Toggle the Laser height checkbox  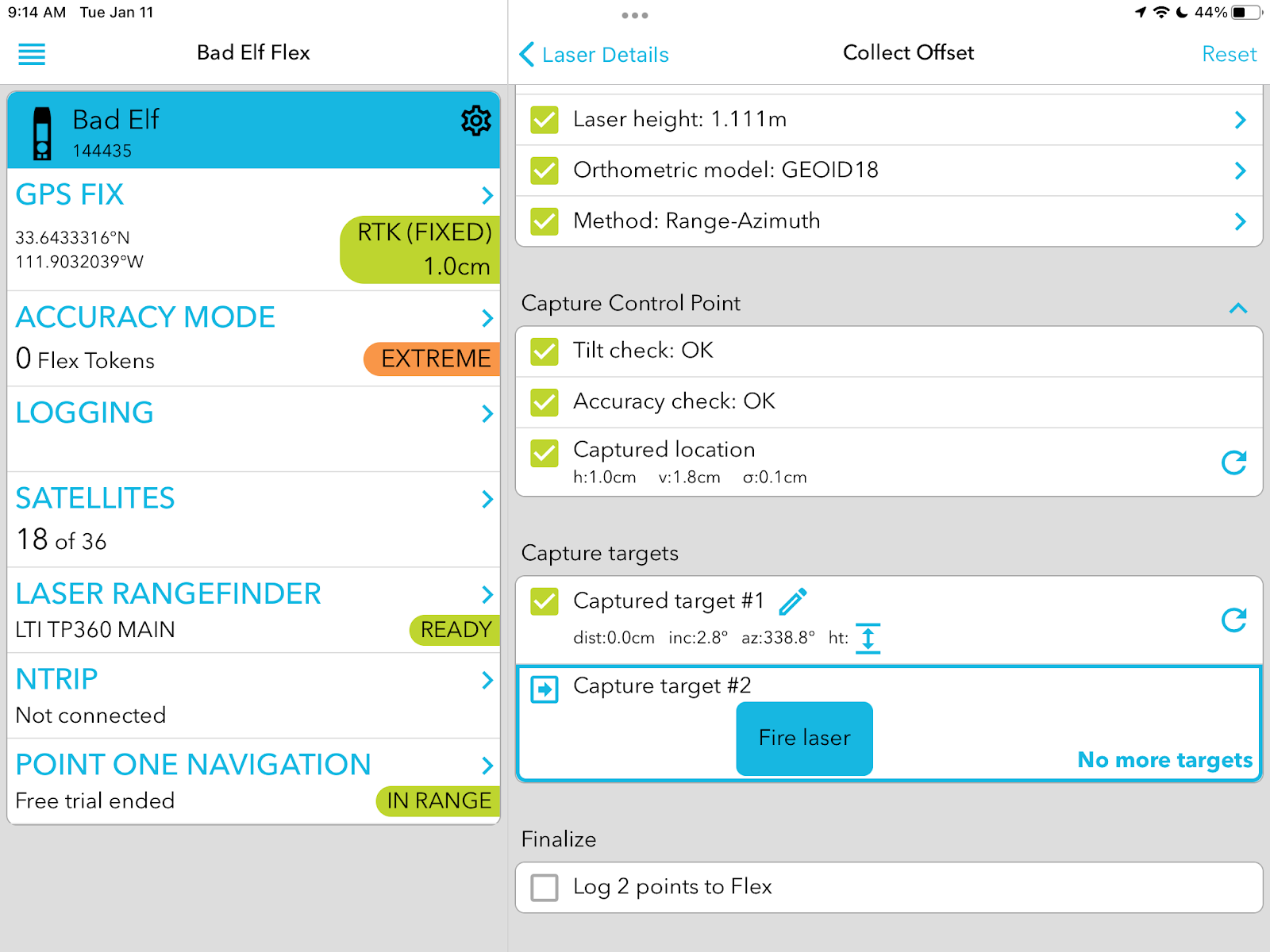pyautogui.click(x=545, y=120)
